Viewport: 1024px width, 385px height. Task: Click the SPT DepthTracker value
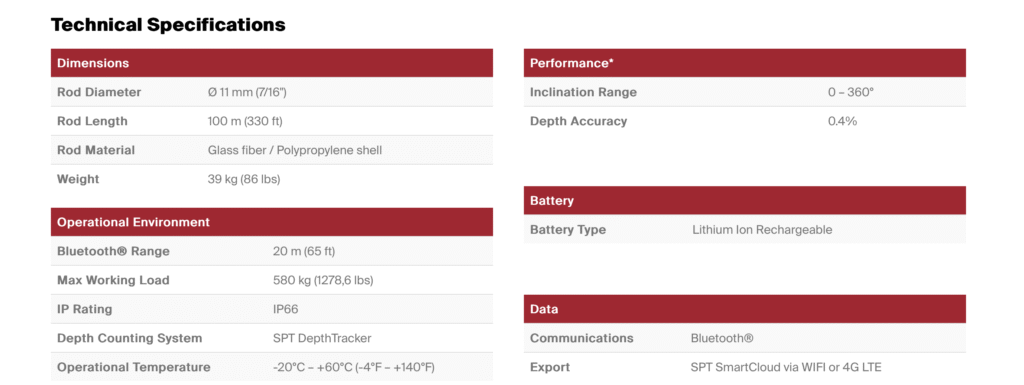point(322,338)
